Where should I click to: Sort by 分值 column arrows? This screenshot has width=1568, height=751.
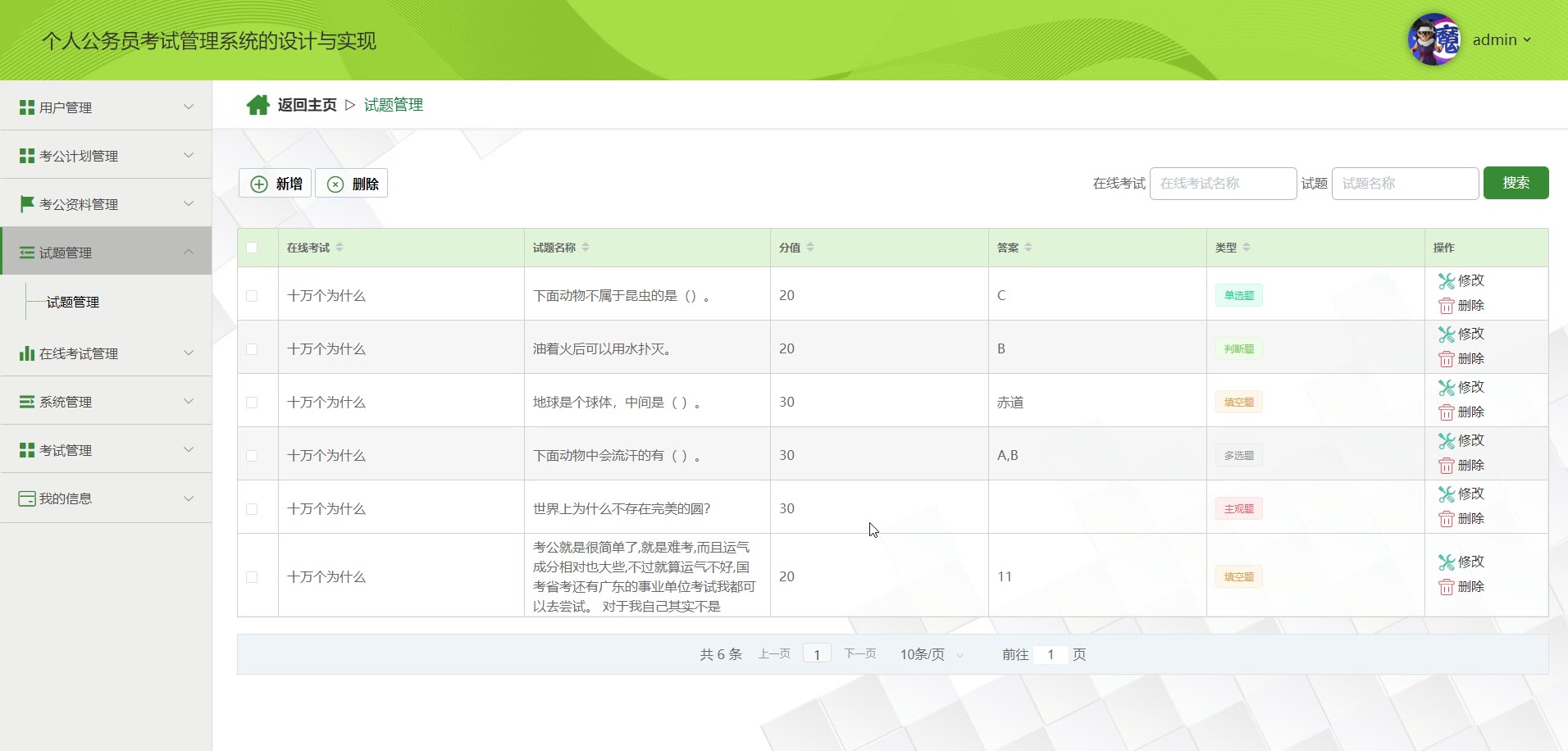click(x=810, y=248)
